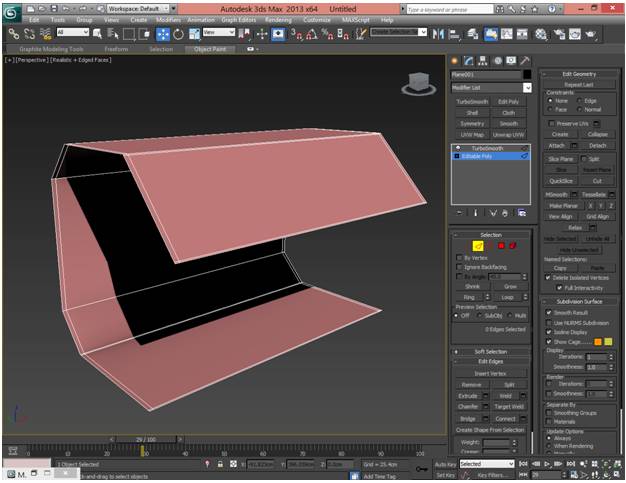Collapse the Edit Geometry rollout
Image resolution: width=626 pixels, height=483 pixels.
(578, 74)
